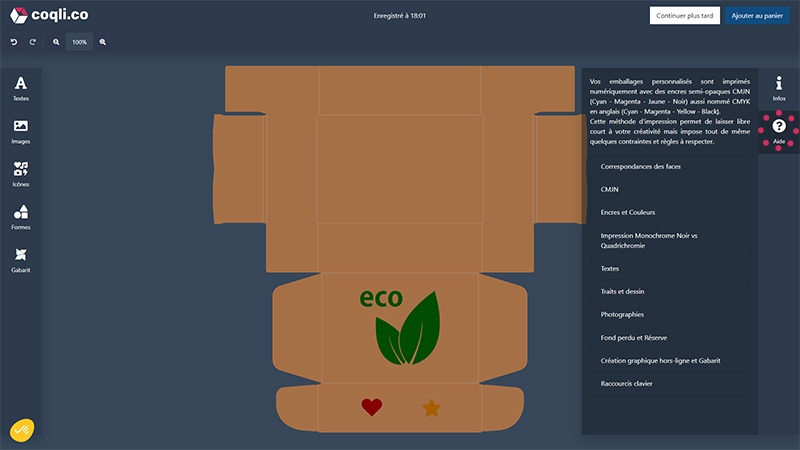Select the orange star icon on box
This screenshot has height=450, width=800.
[432, 408]
